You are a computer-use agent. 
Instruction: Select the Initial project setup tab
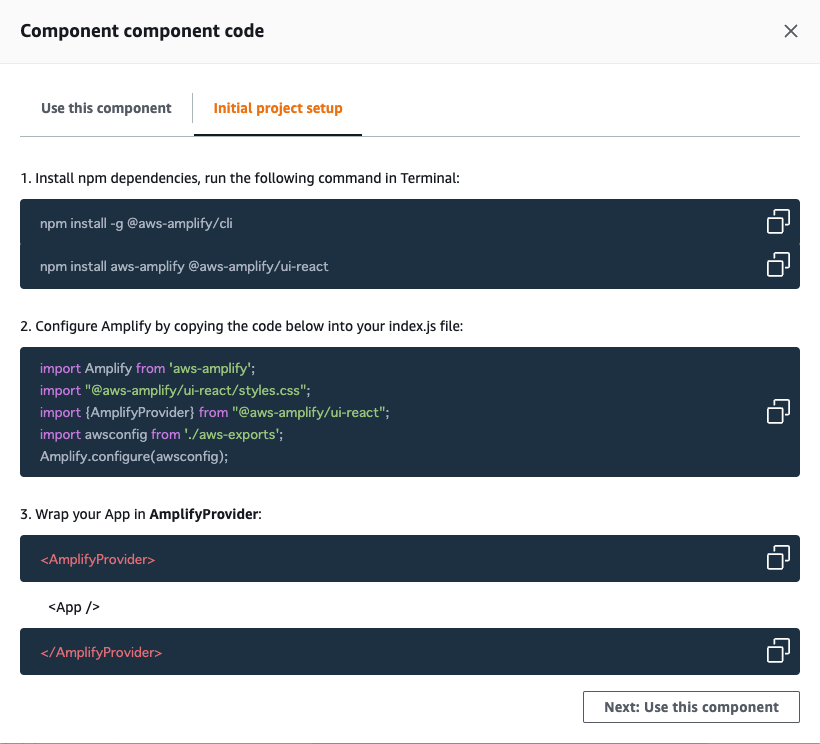coord(278,108)
